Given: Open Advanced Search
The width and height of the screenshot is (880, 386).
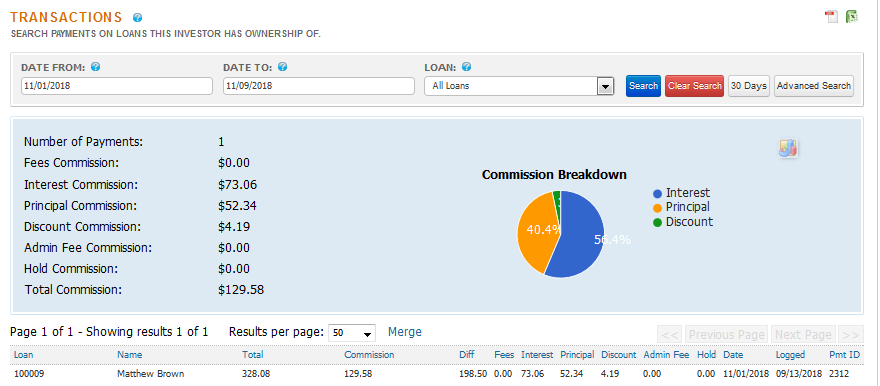Looking at the screenshot, I should (814, 86).
